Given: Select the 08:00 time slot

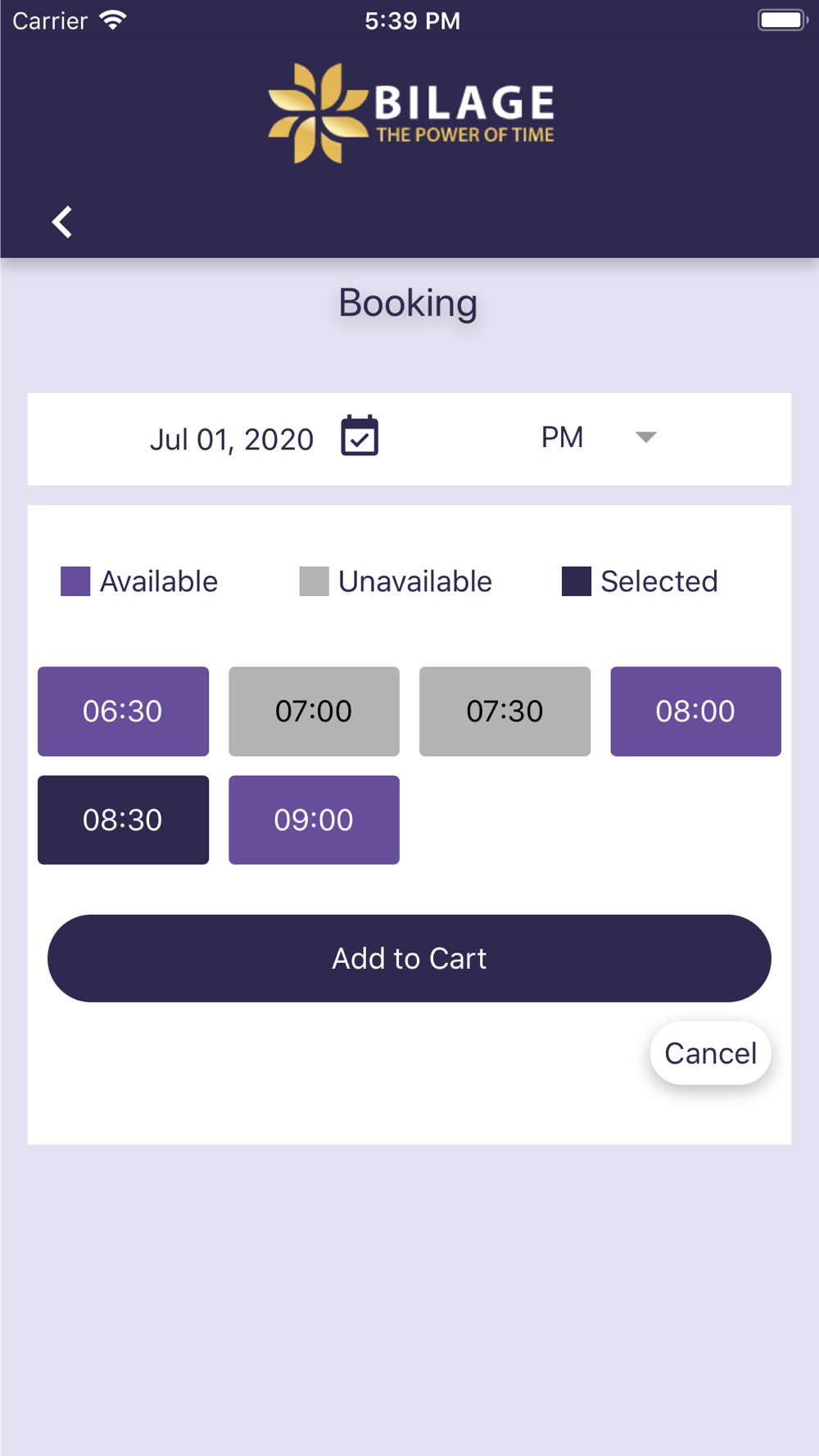Looking at the screenshot, I should pyautogui.click(x=695, y=711).
